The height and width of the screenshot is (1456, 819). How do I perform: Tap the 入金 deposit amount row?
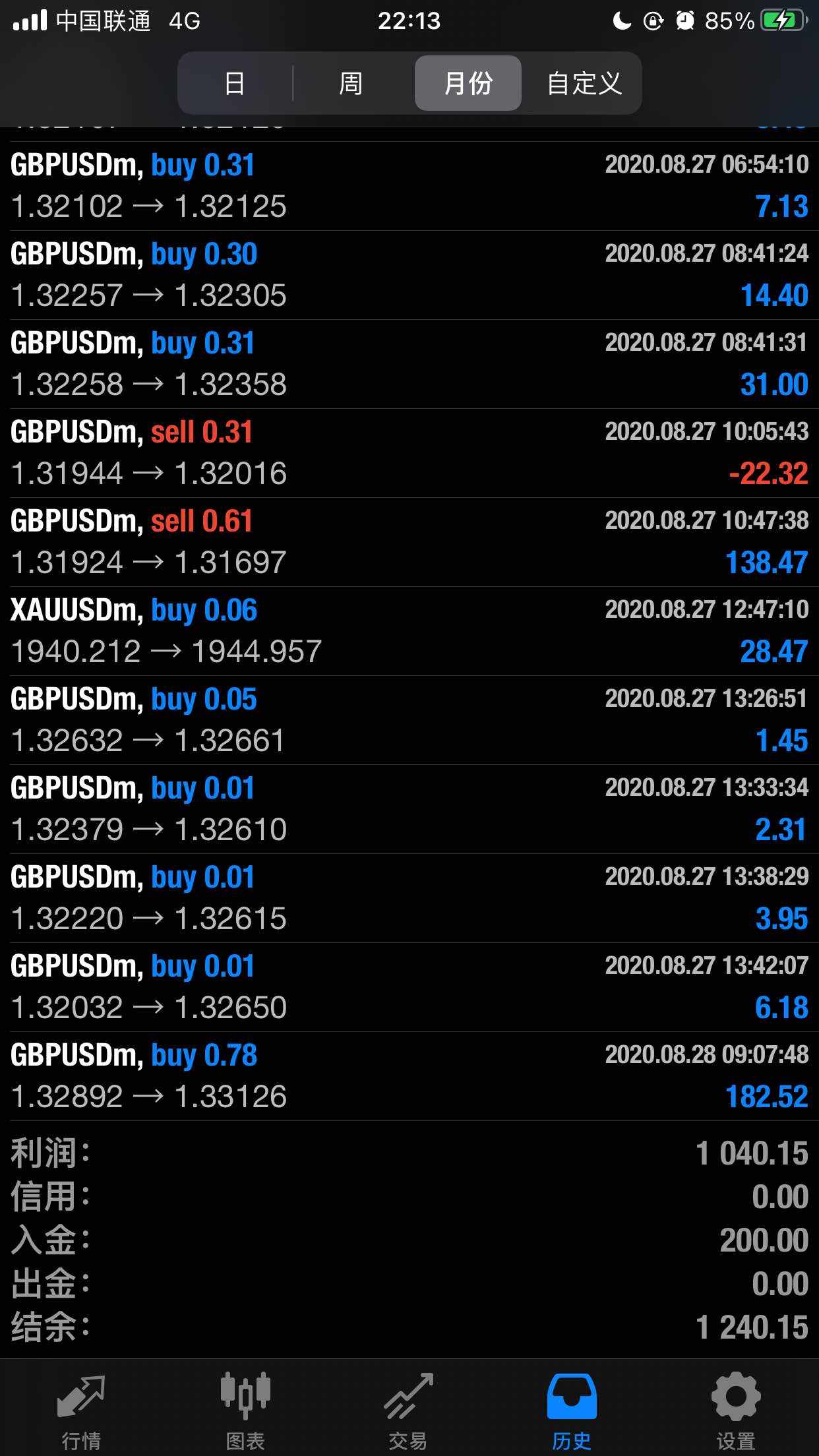pos(409,1240)
